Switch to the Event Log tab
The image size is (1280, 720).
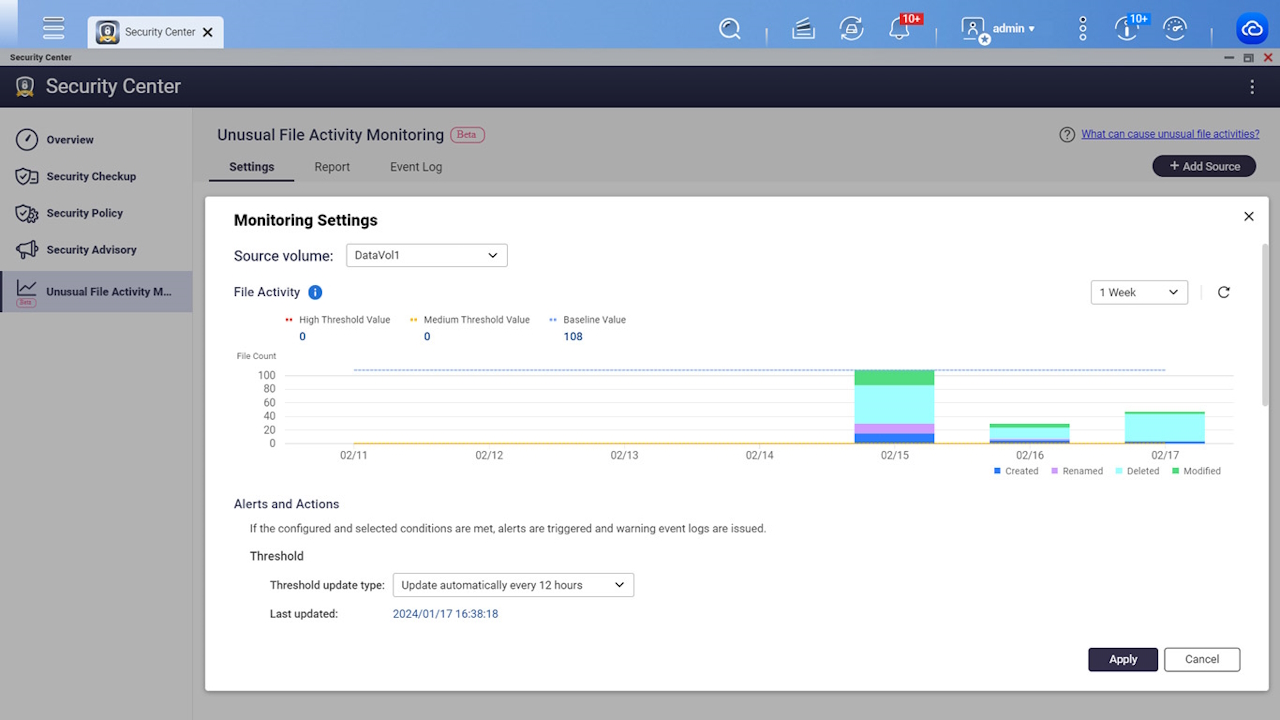pyautogui.click(x=416, y=167)
